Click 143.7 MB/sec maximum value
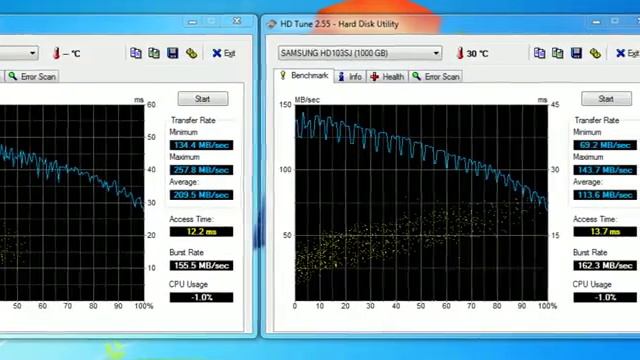 coord(605,170)
